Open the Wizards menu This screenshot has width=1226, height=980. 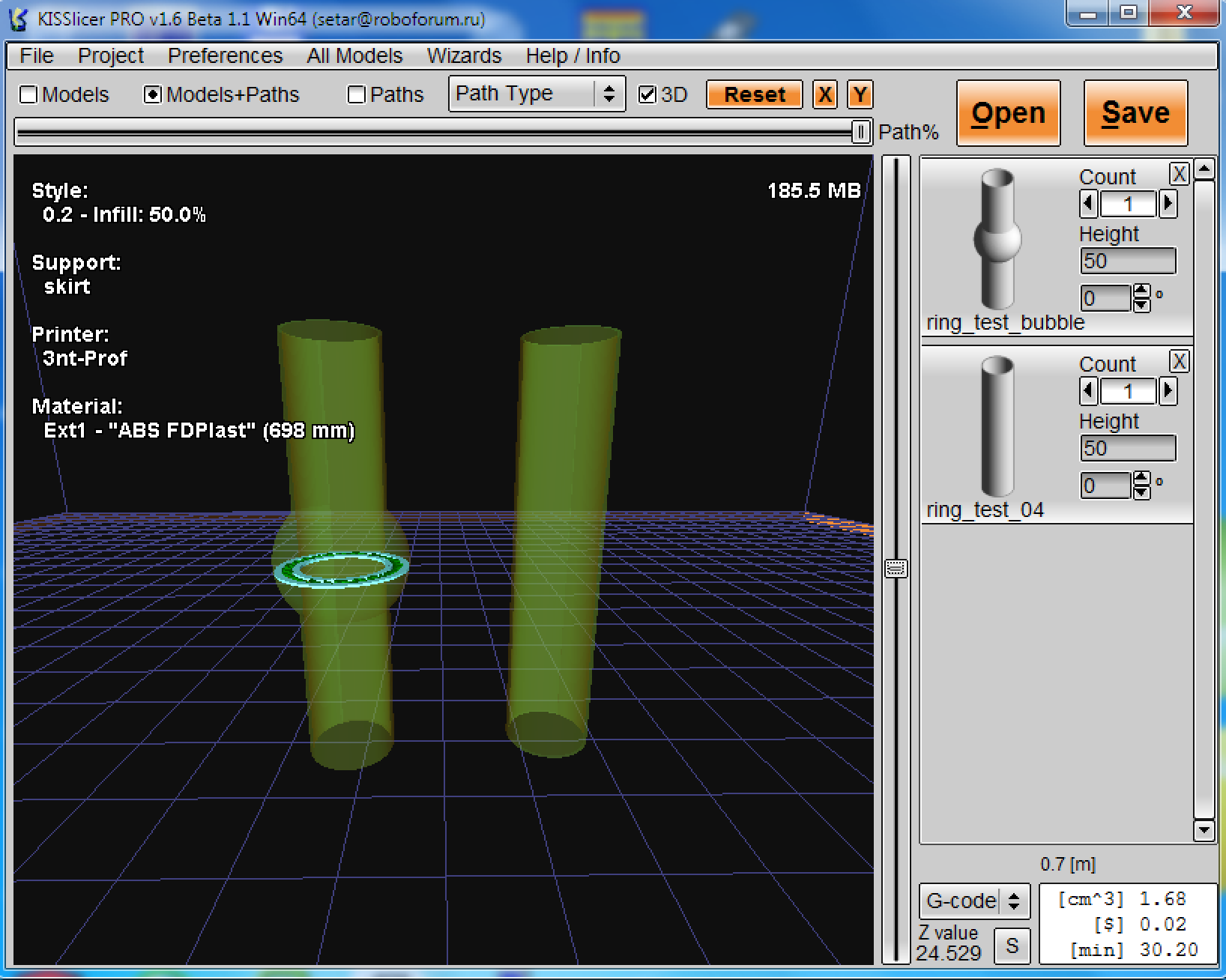(x=463, y=56)
